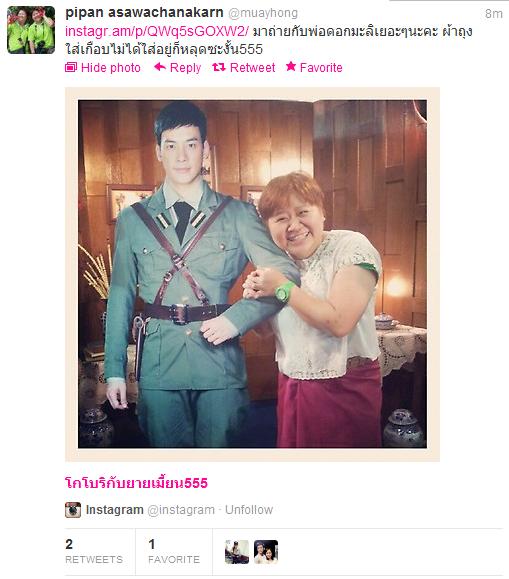
Task: Click the @muayhong username handle
Action: [x=263, y=13]
